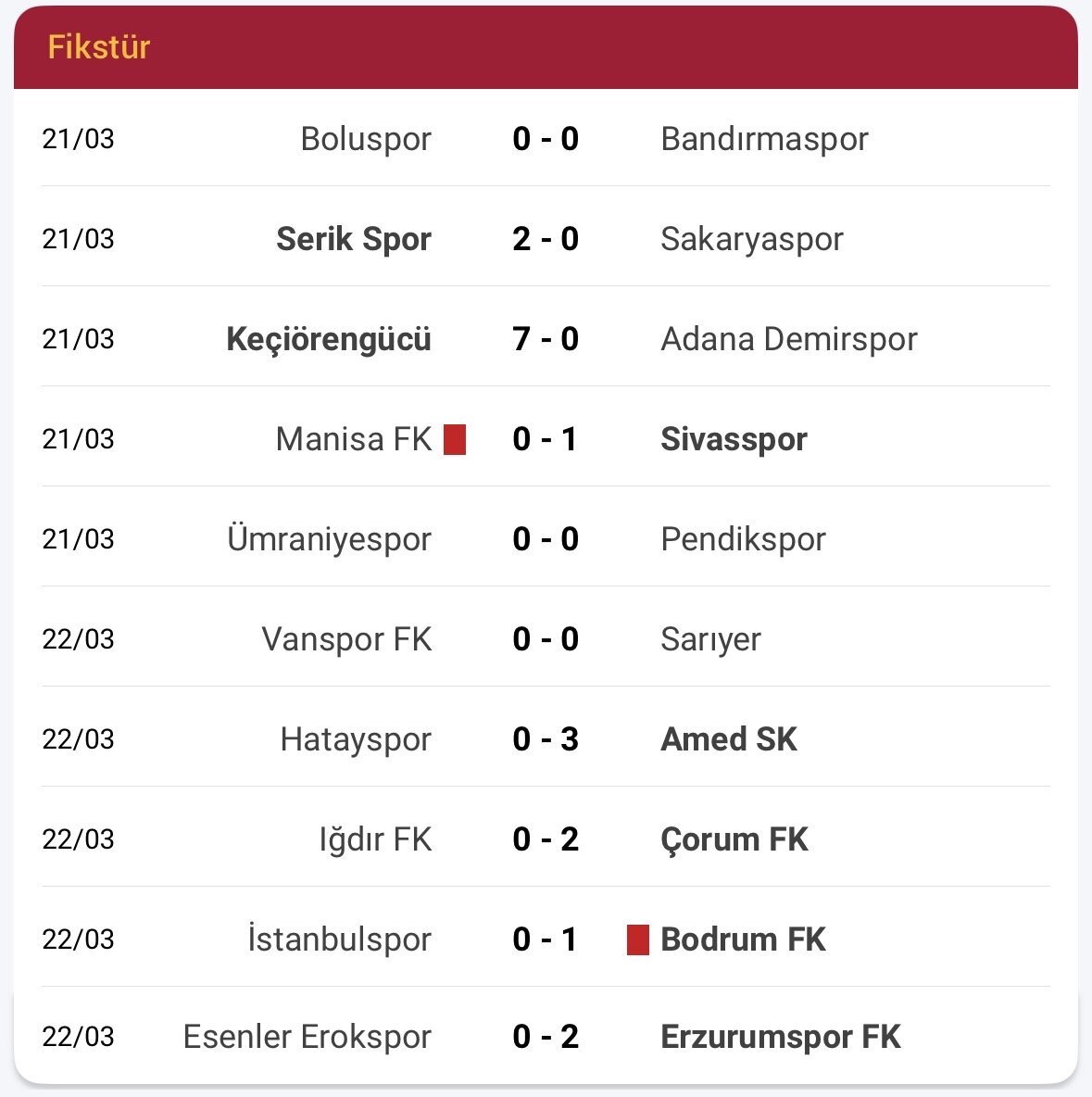This screenshot has height=1097, width=1092.
Task: Open Çorum FK team page
Action: pyautogui.click(x=734, y=839)
